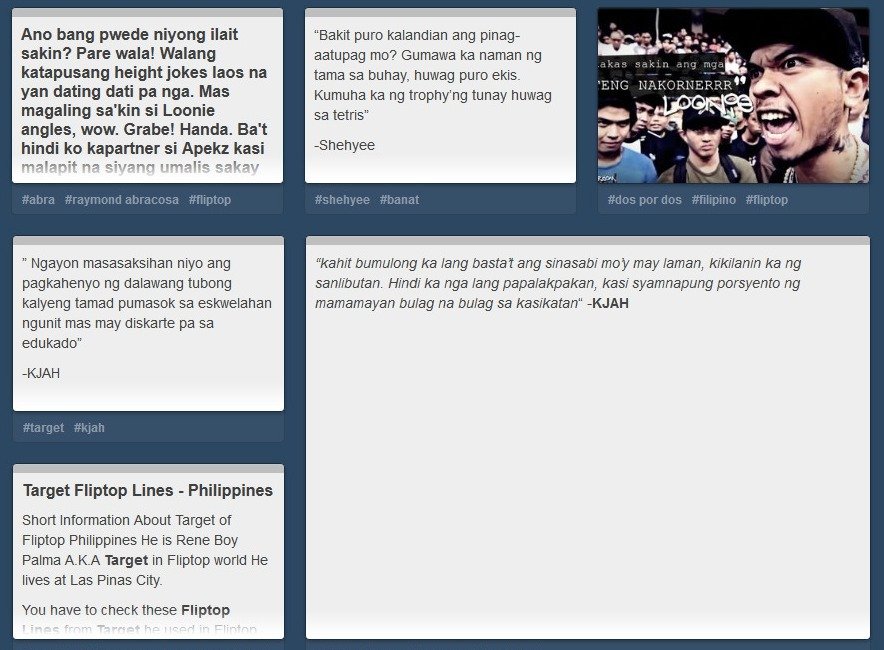This screenshot has width=884, height=650.
Task: Open the #filipino tag
Action: click(714, 200)
